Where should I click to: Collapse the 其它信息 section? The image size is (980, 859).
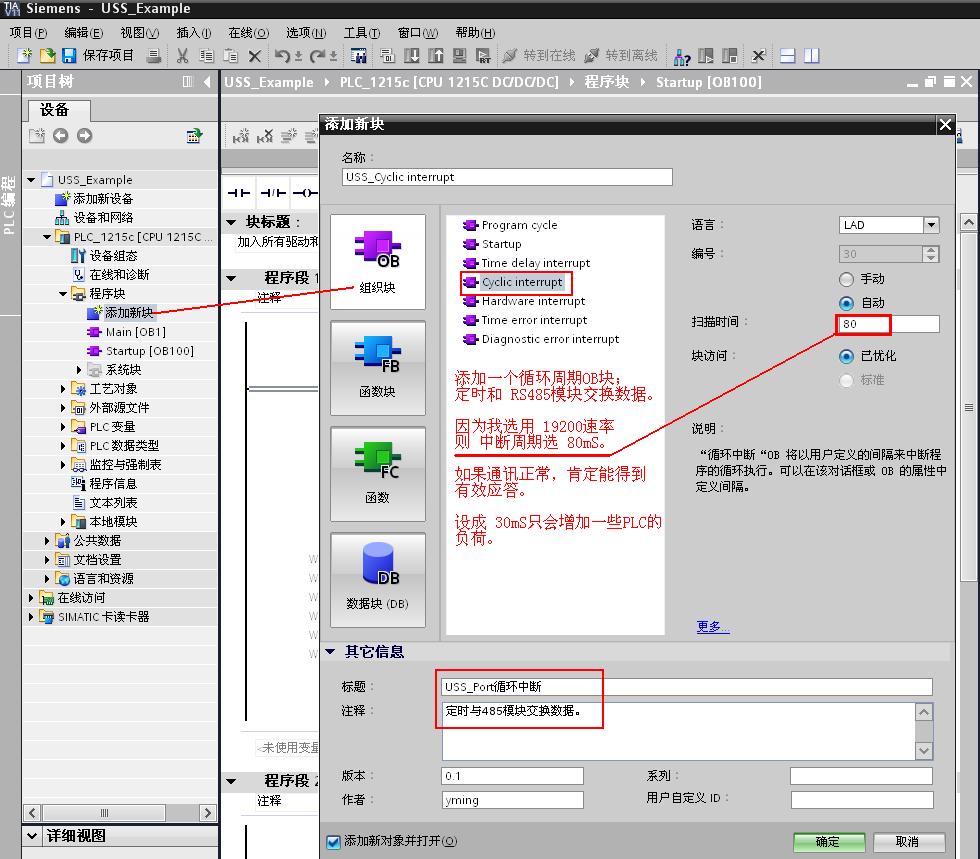click(331, 652)
